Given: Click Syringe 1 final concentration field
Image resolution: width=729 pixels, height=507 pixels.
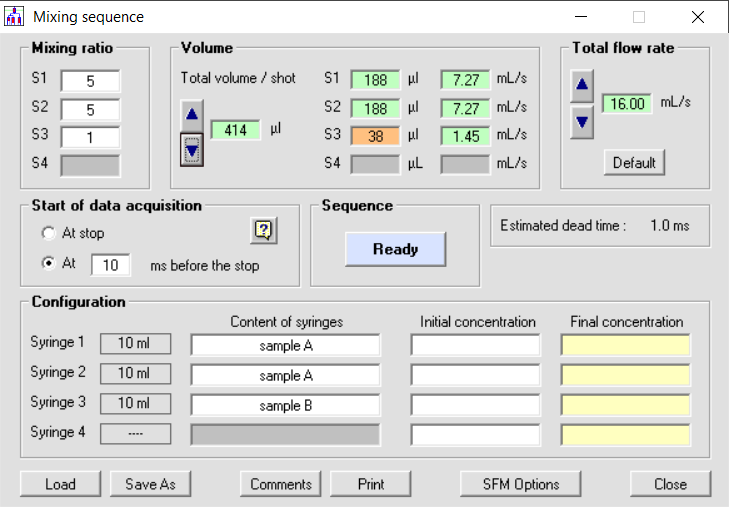Looking at the screenshot, I should pos(625,345).
